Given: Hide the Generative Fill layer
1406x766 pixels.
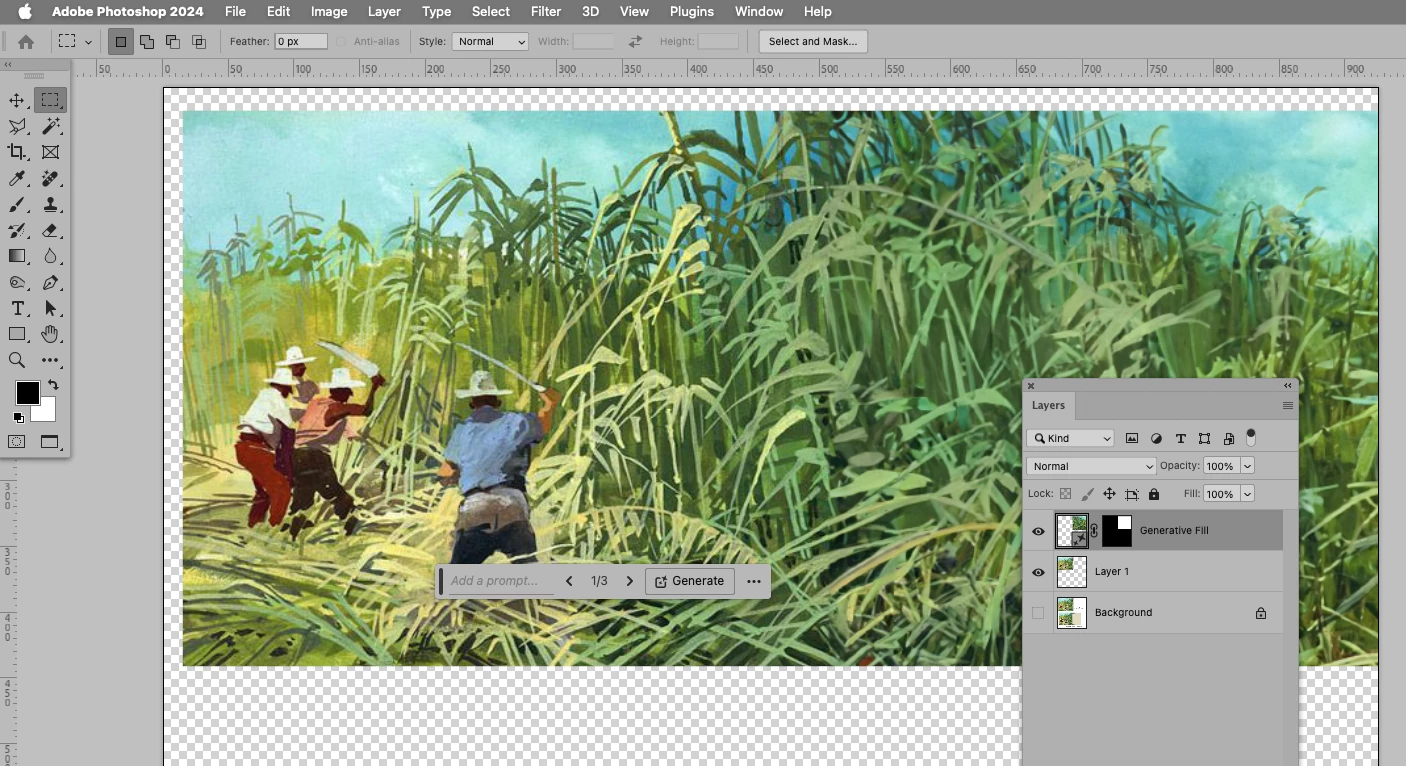Looking at the screenshot, I should click(1038, 531).
